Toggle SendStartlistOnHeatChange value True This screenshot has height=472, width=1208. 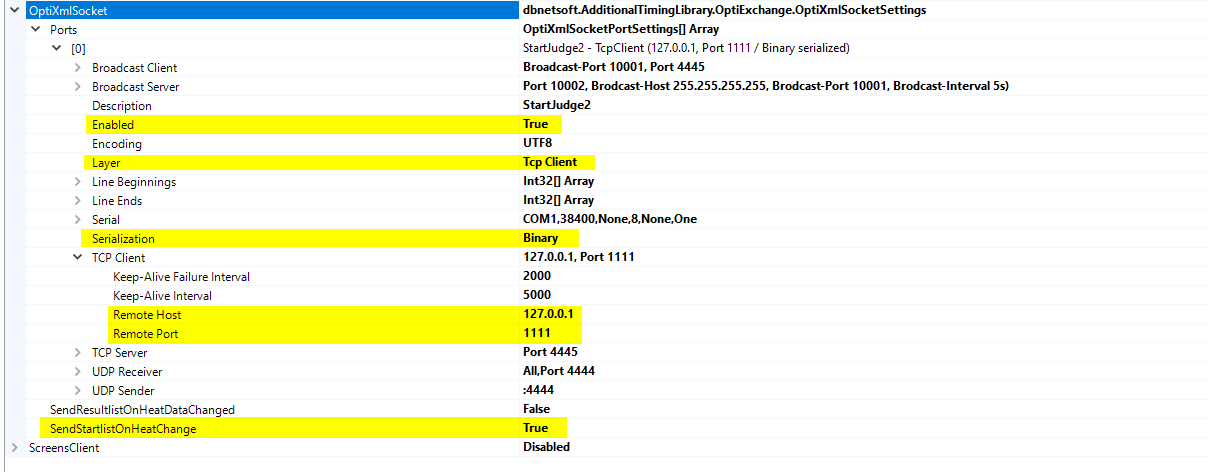[x=535, y=429]
